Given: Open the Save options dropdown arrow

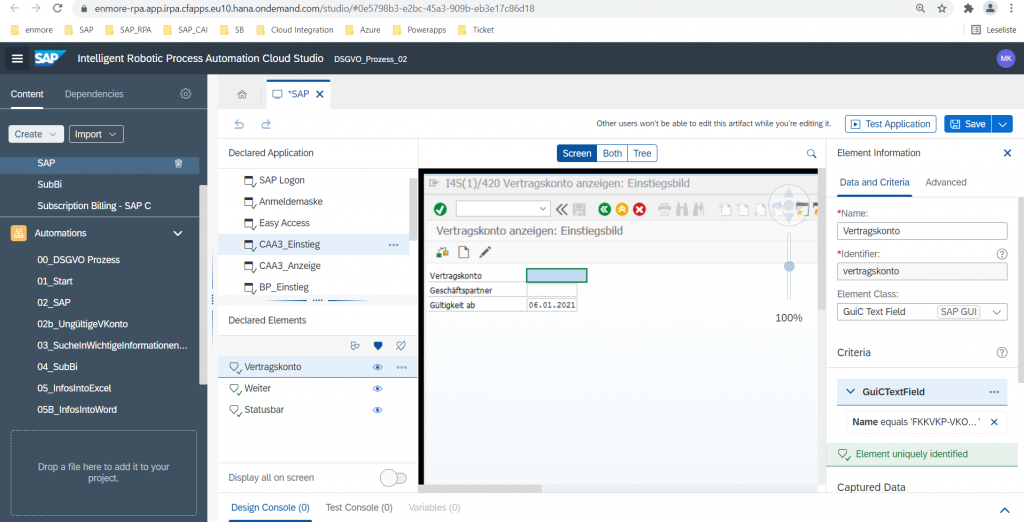Looking at the screenshot, I should point(1002,124).
